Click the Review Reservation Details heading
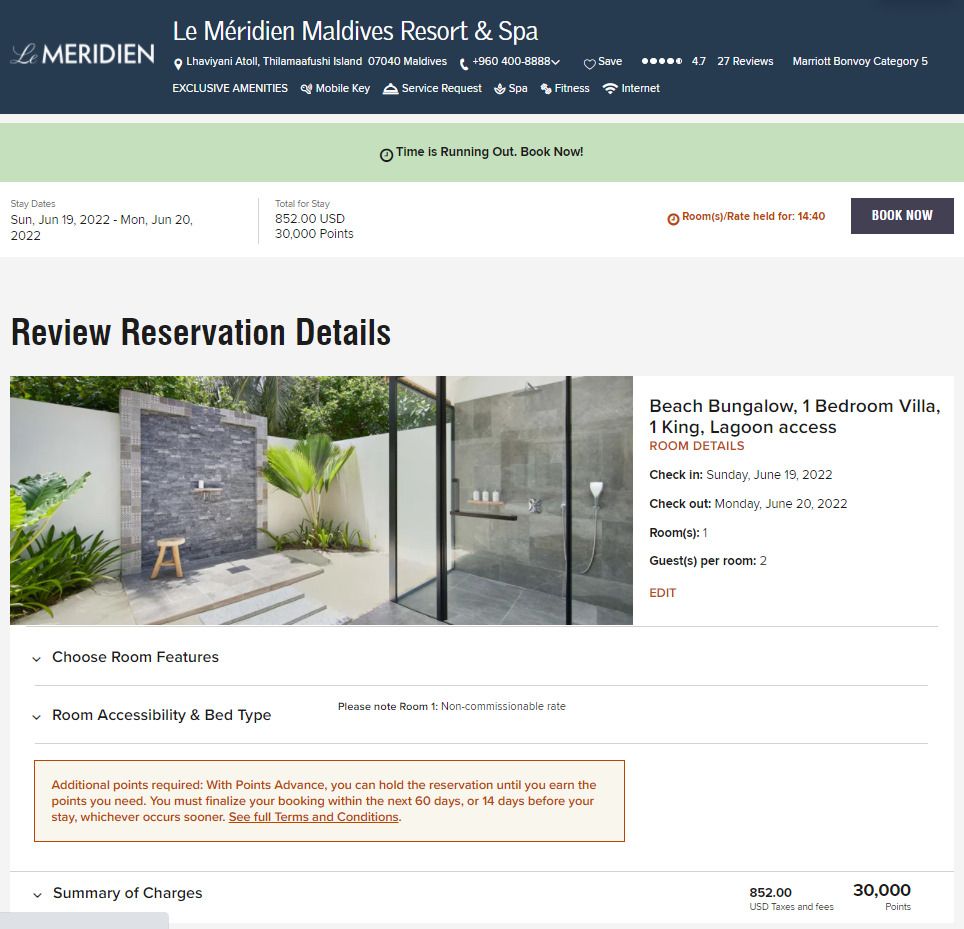This screenshot has height=929, width=964. click(201, 333)
